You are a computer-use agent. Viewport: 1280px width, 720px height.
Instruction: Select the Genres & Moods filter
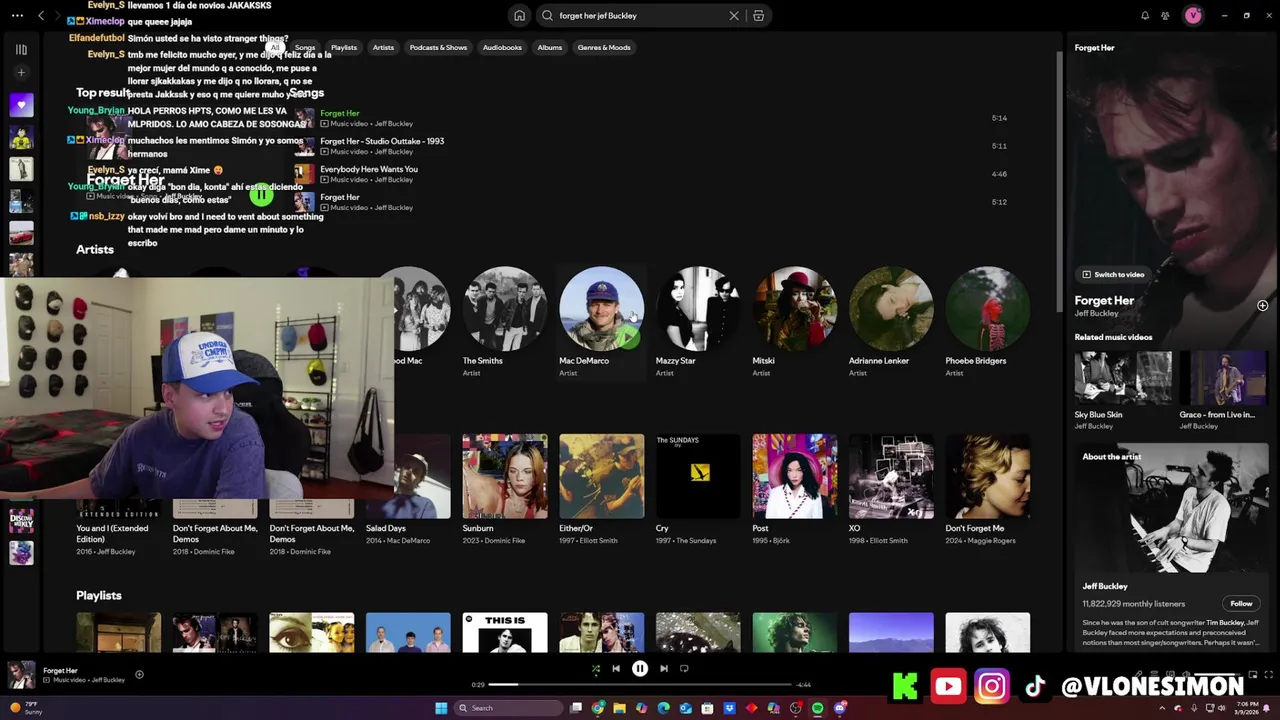coord(604,47)
